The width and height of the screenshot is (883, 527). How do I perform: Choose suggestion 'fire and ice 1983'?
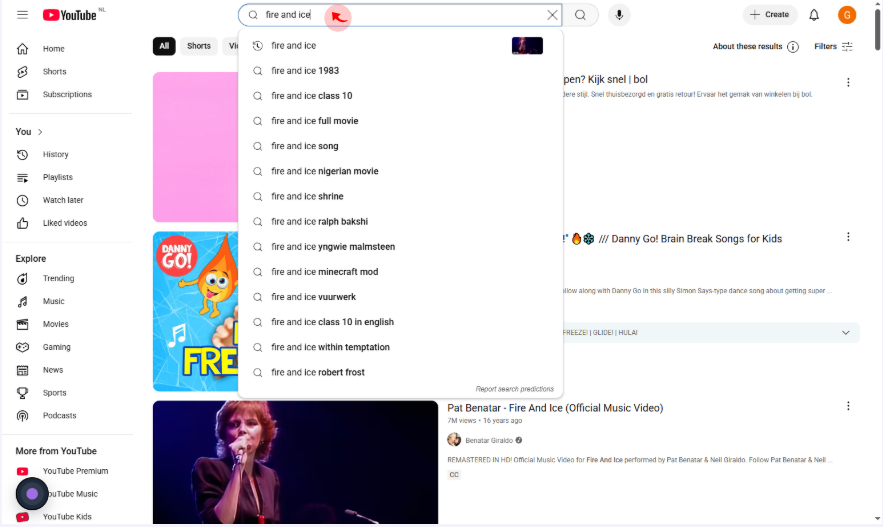click(400, 71)
